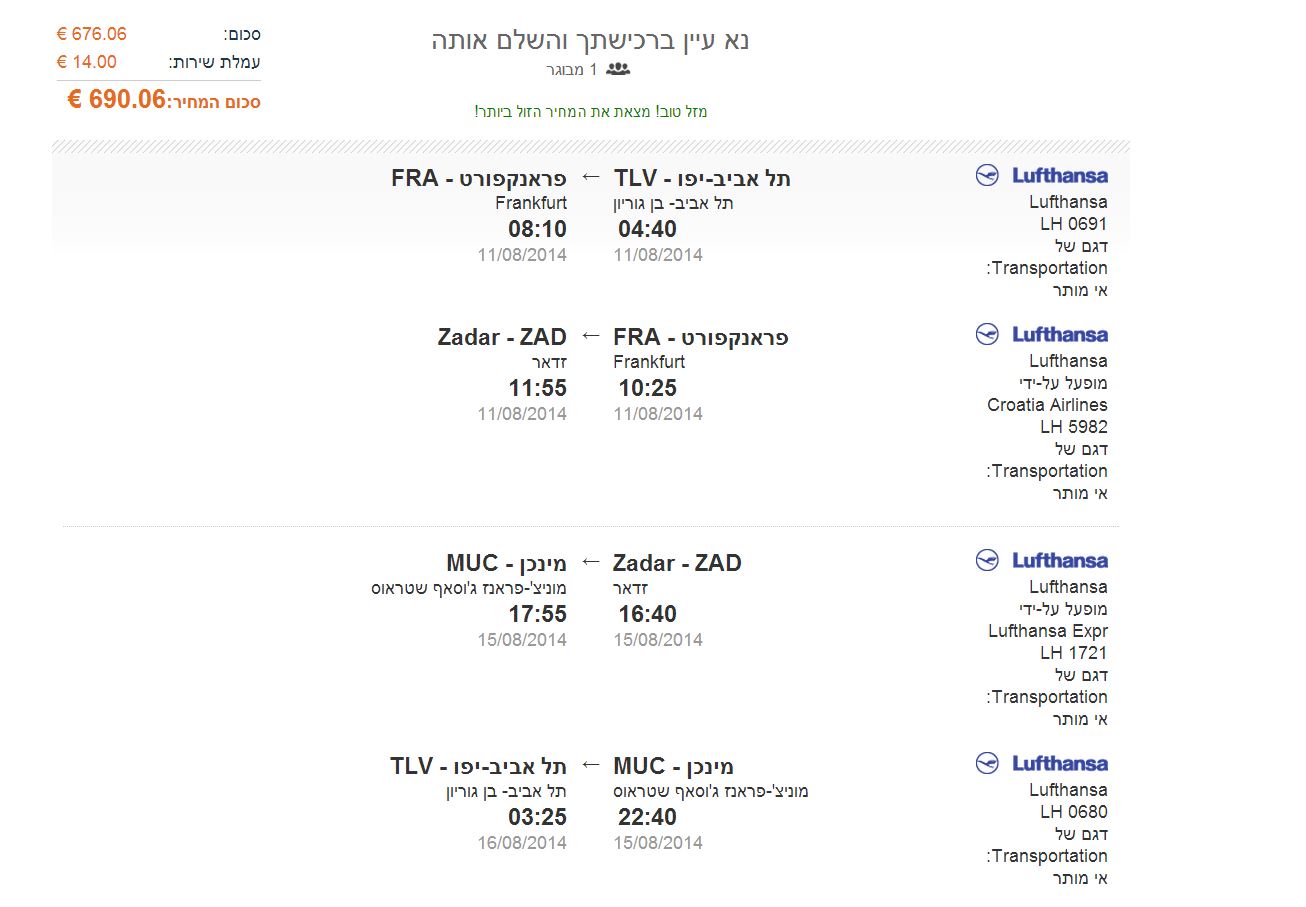
Task: Click the passengers icon beside 1 מבוגר
Action: (x=618, y=70)
